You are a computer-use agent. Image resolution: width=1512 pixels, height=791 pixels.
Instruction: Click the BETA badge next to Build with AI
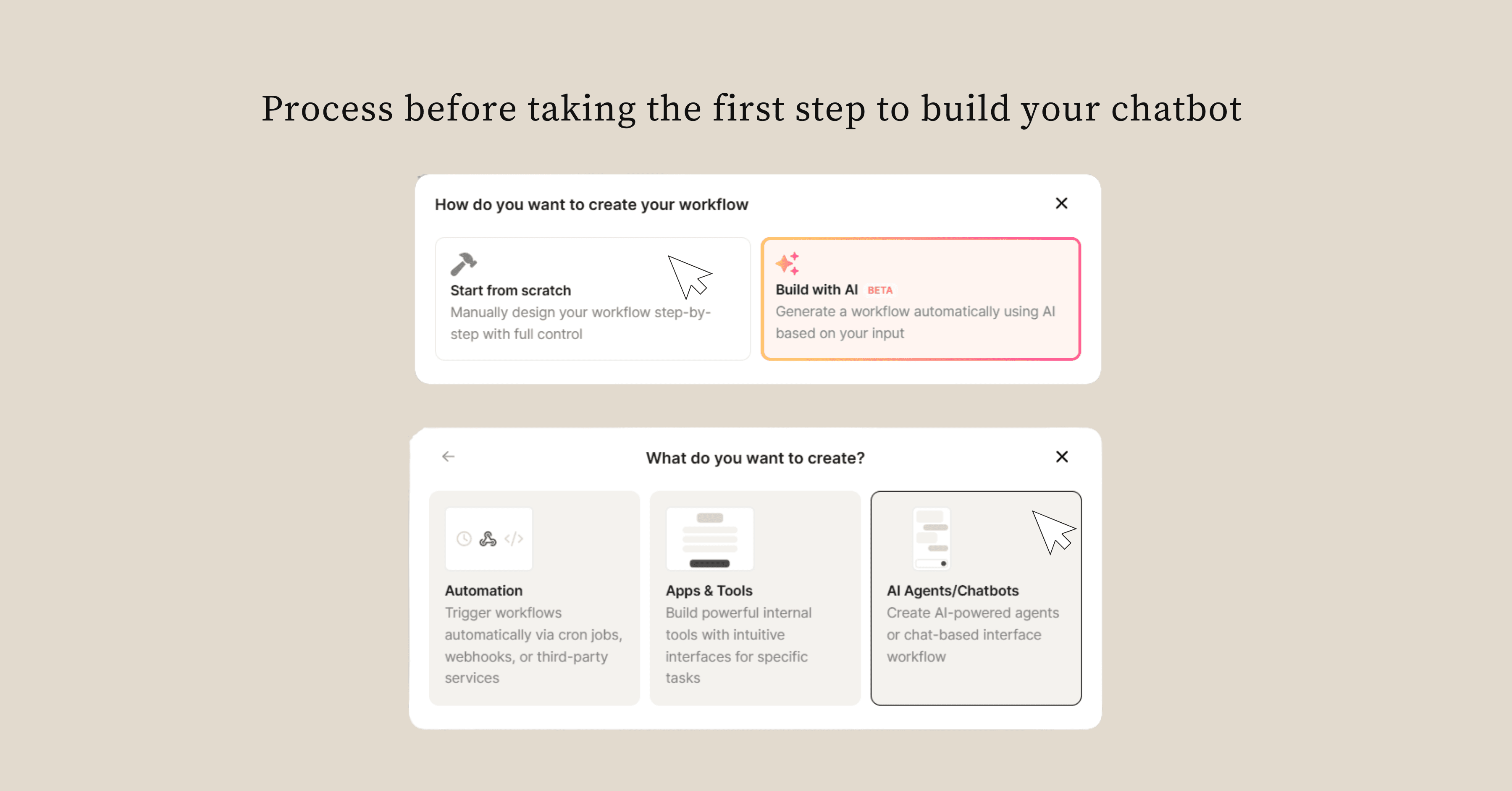[x=880, y=291]
